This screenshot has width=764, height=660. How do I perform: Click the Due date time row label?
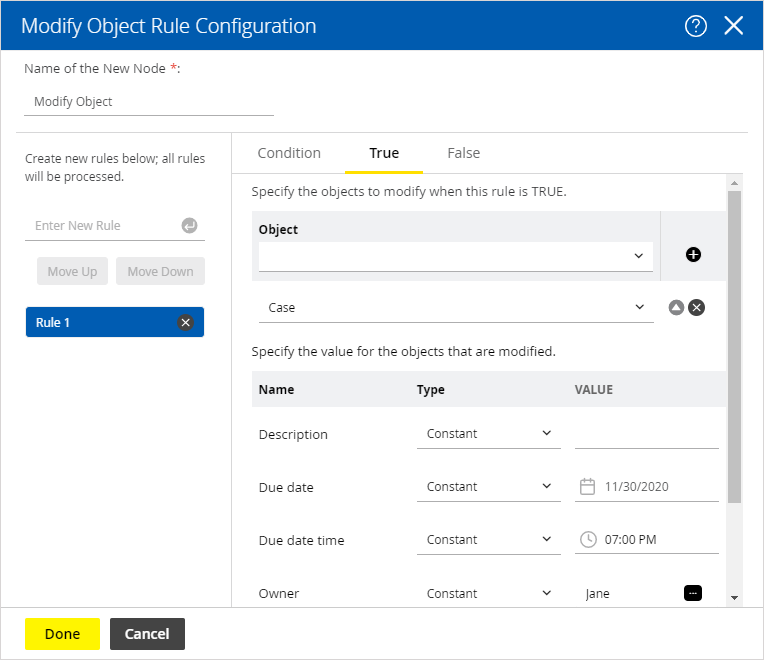pyautogui.click(x=301, y=541)
